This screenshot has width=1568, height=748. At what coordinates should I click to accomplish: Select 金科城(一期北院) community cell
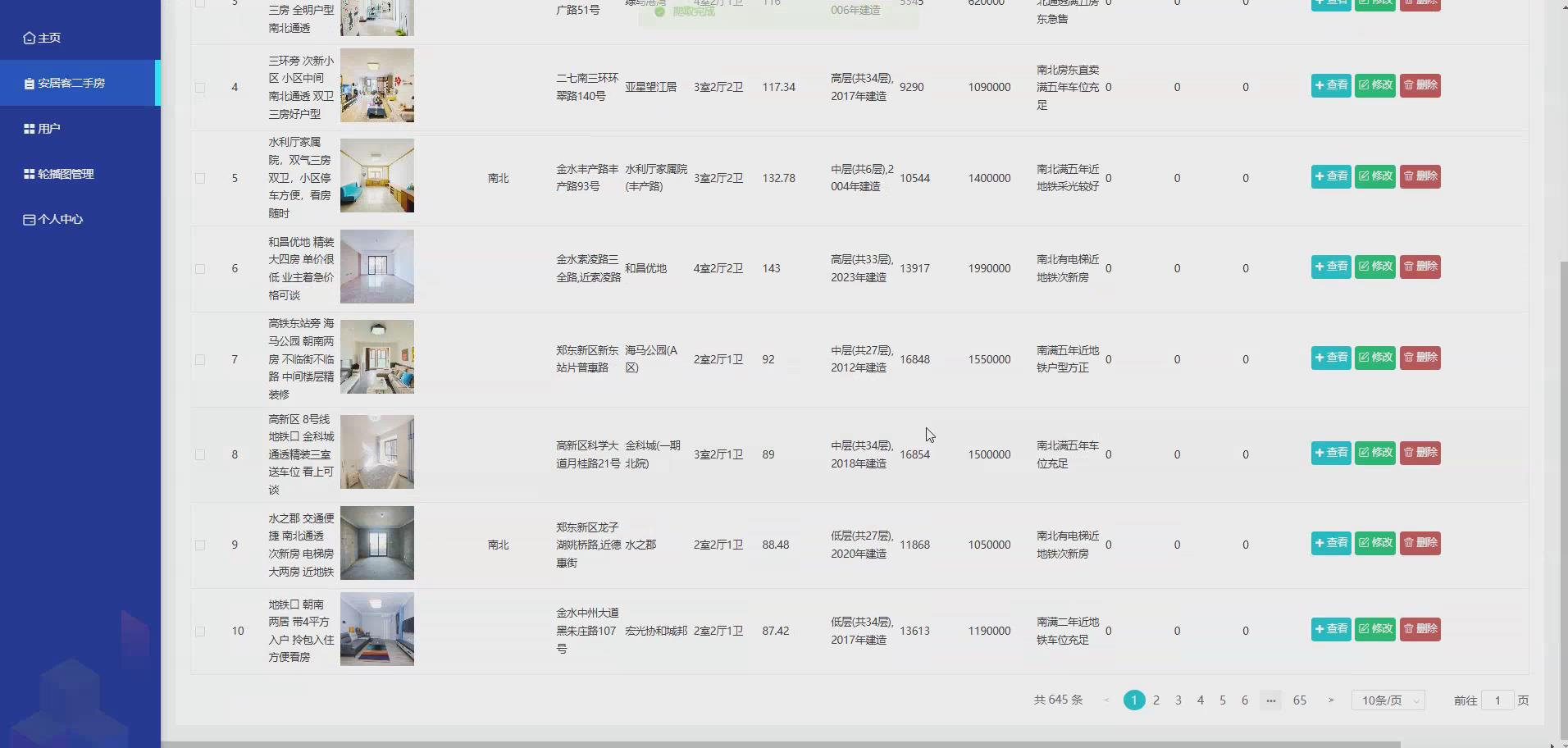pos(654,454)
